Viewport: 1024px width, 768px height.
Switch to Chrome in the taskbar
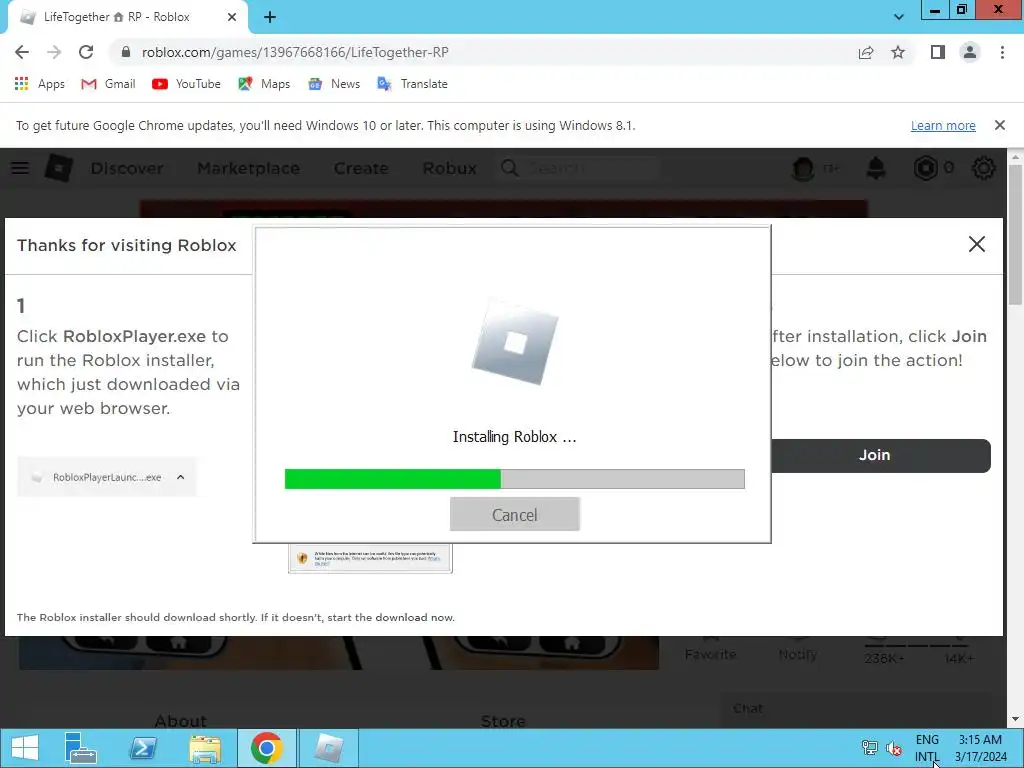(x=266, y=748)
